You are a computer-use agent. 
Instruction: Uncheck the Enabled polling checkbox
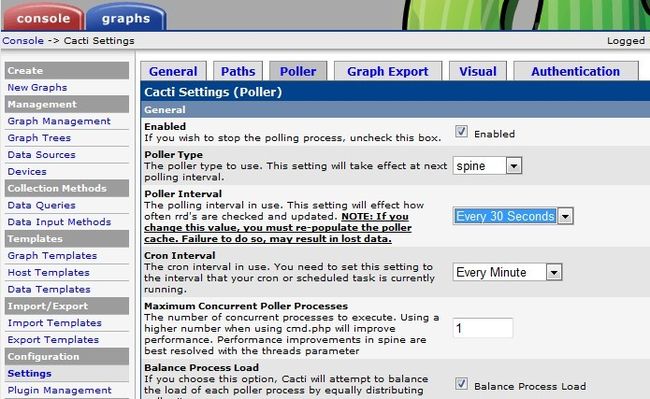tap(461, 132)
